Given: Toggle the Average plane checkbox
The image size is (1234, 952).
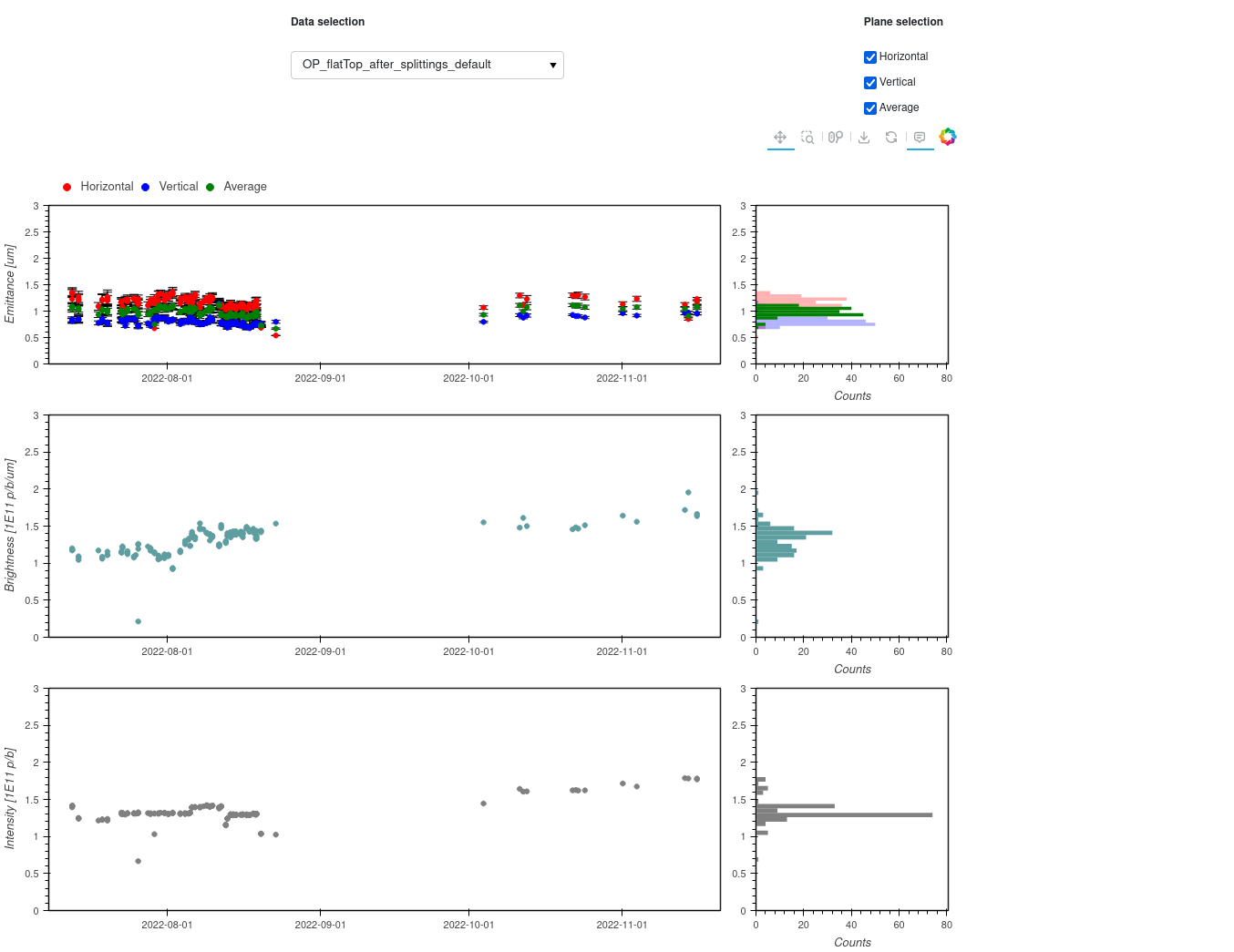Looking at the screenshot, I should click(870, 108).
